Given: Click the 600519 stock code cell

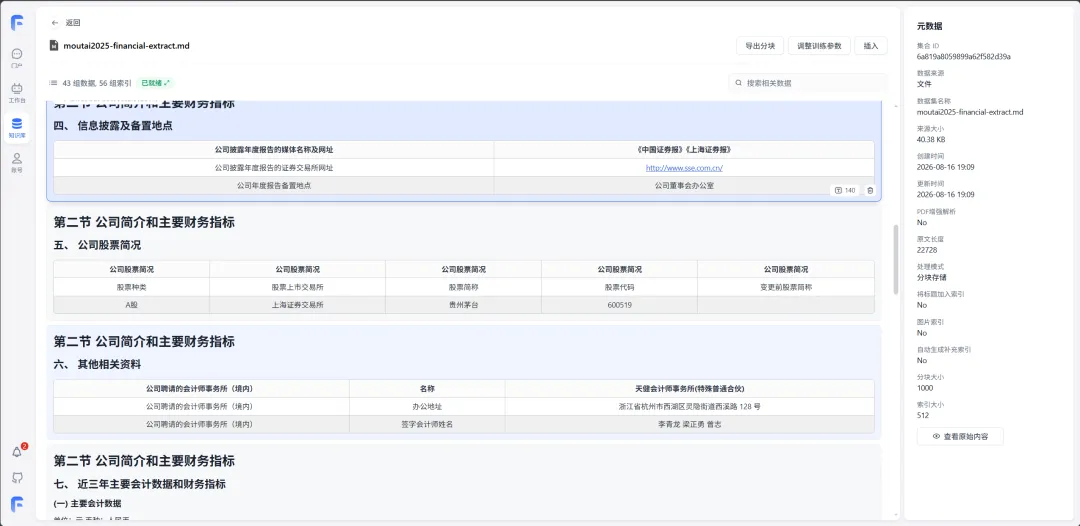Looking at the screenshot, I should (619, 305).
